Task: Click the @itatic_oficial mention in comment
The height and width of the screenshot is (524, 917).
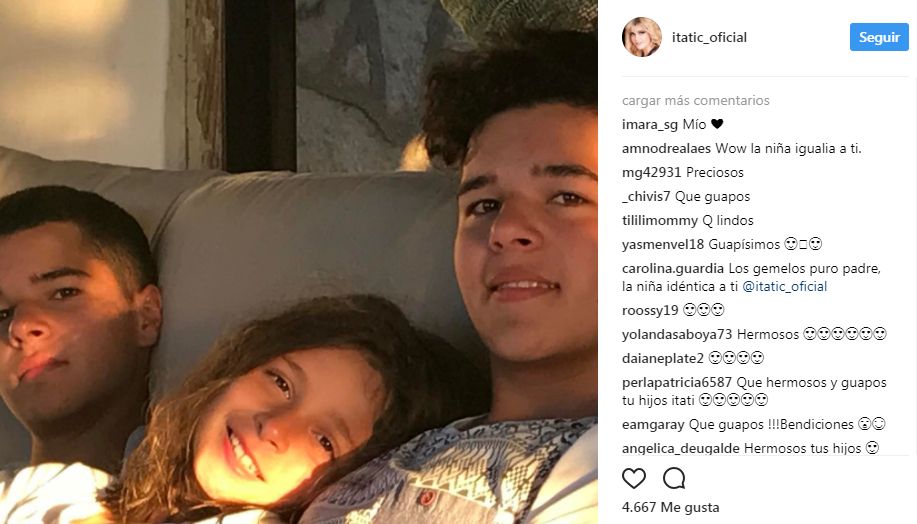Action: tap(784, 287)
